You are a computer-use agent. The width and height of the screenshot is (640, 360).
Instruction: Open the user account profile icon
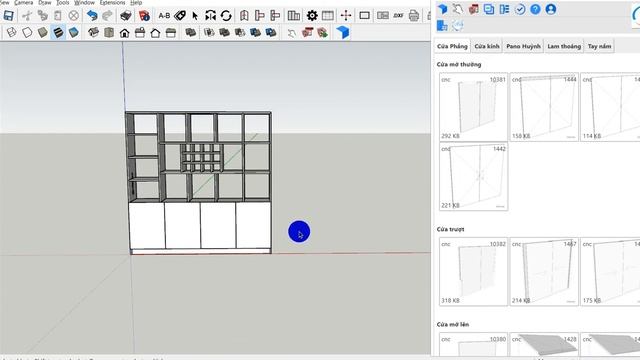point(551,9)
